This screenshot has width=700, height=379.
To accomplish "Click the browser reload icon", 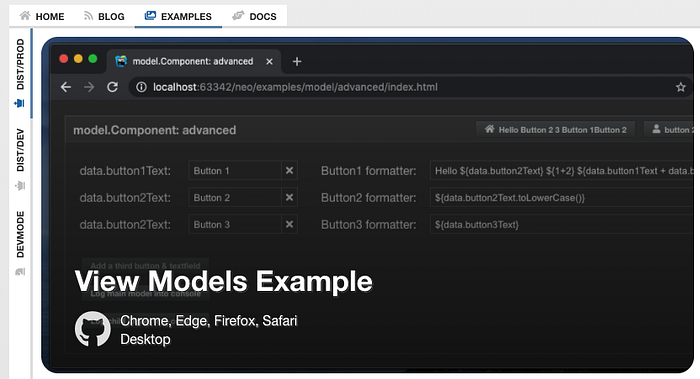I will 112,87.
